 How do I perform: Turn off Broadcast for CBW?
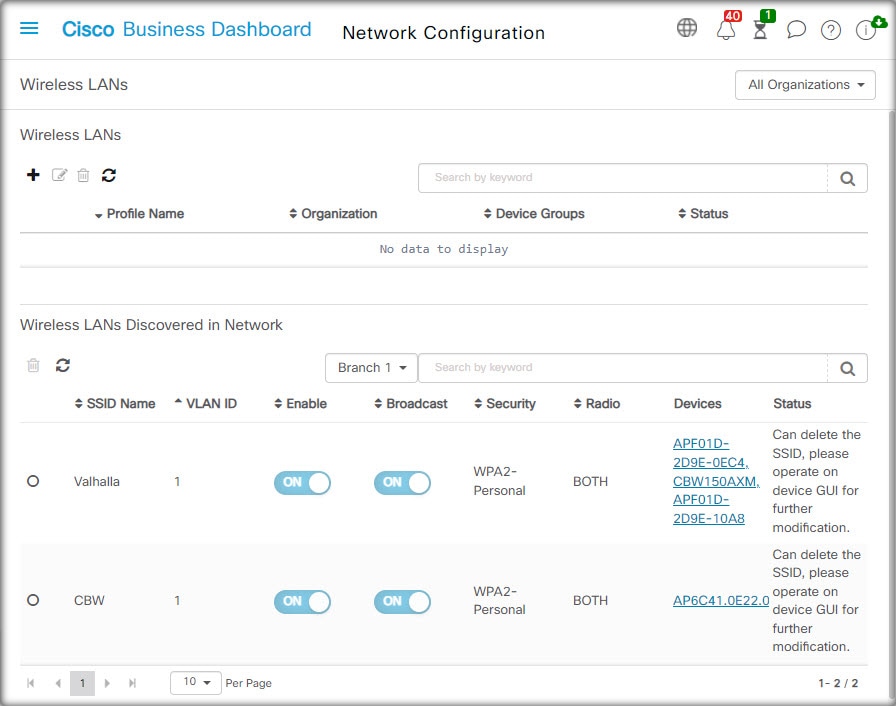click(402, 601)
